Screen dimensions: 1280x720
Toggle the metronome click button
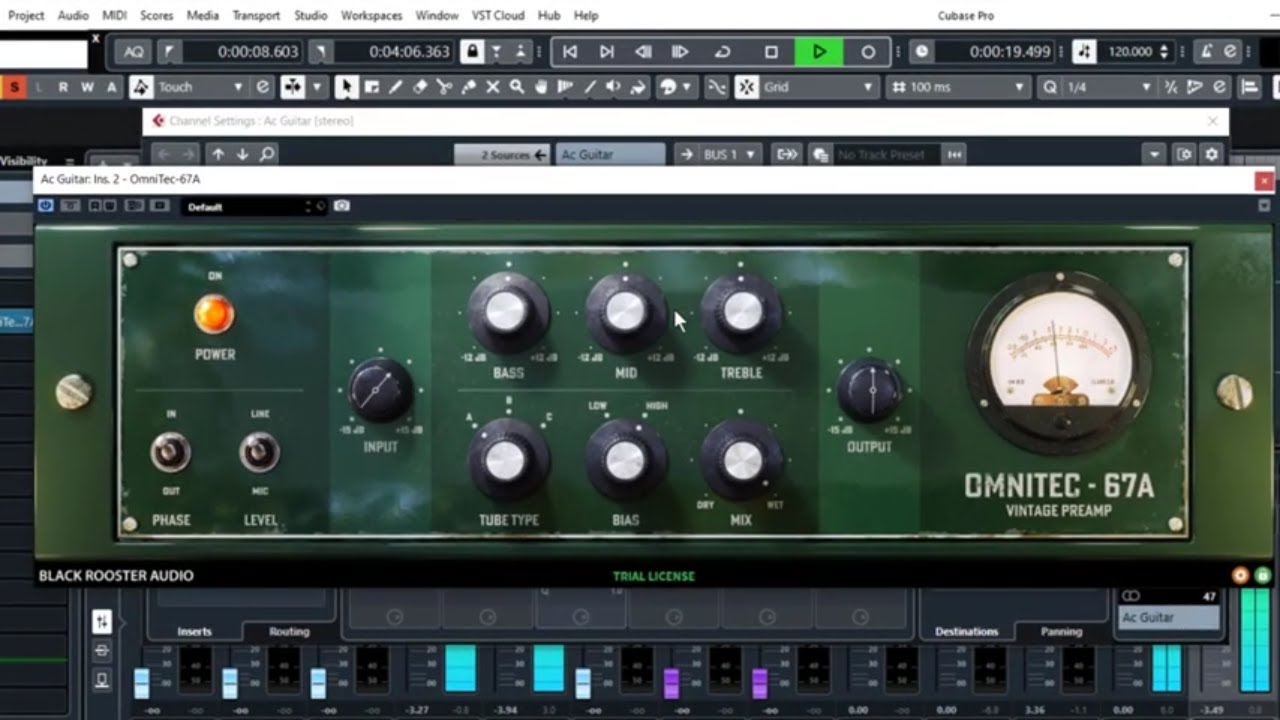point(1206,52)
